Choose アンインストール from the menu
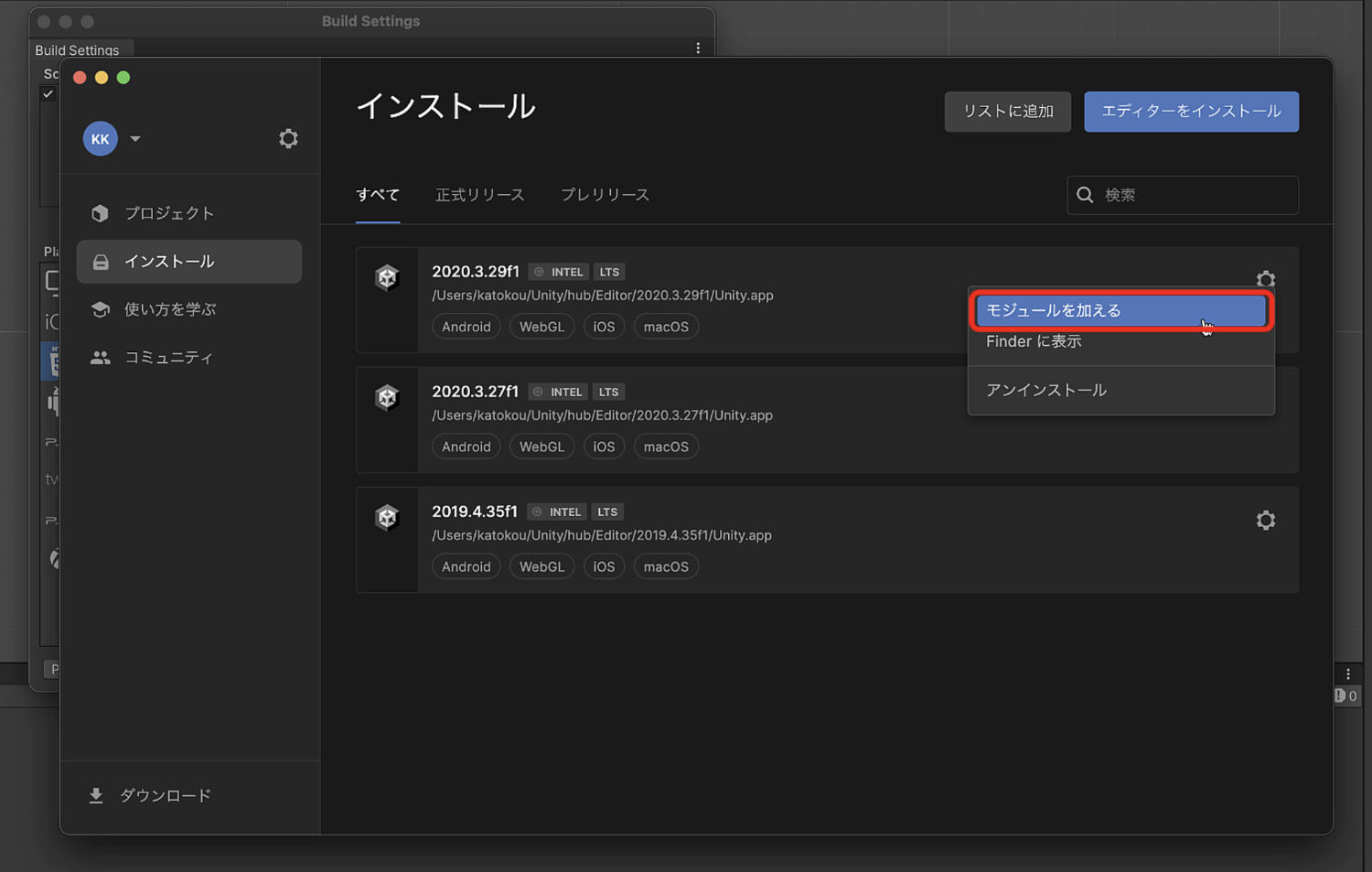 pyautogui.click(x=1120, y=391)
